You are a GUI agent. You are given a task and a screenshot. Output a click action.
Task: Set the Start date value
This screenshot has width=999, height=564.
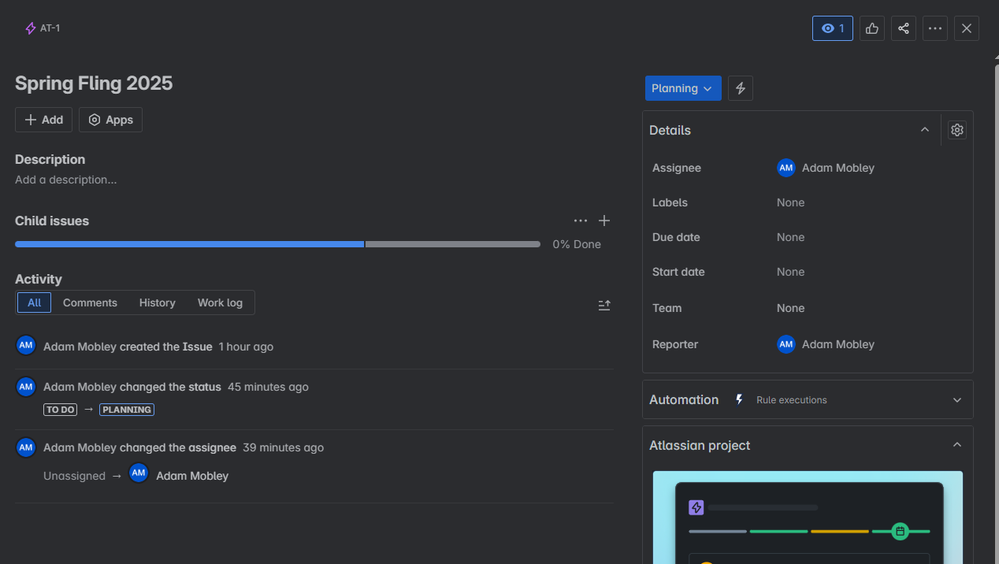point(791,271)
